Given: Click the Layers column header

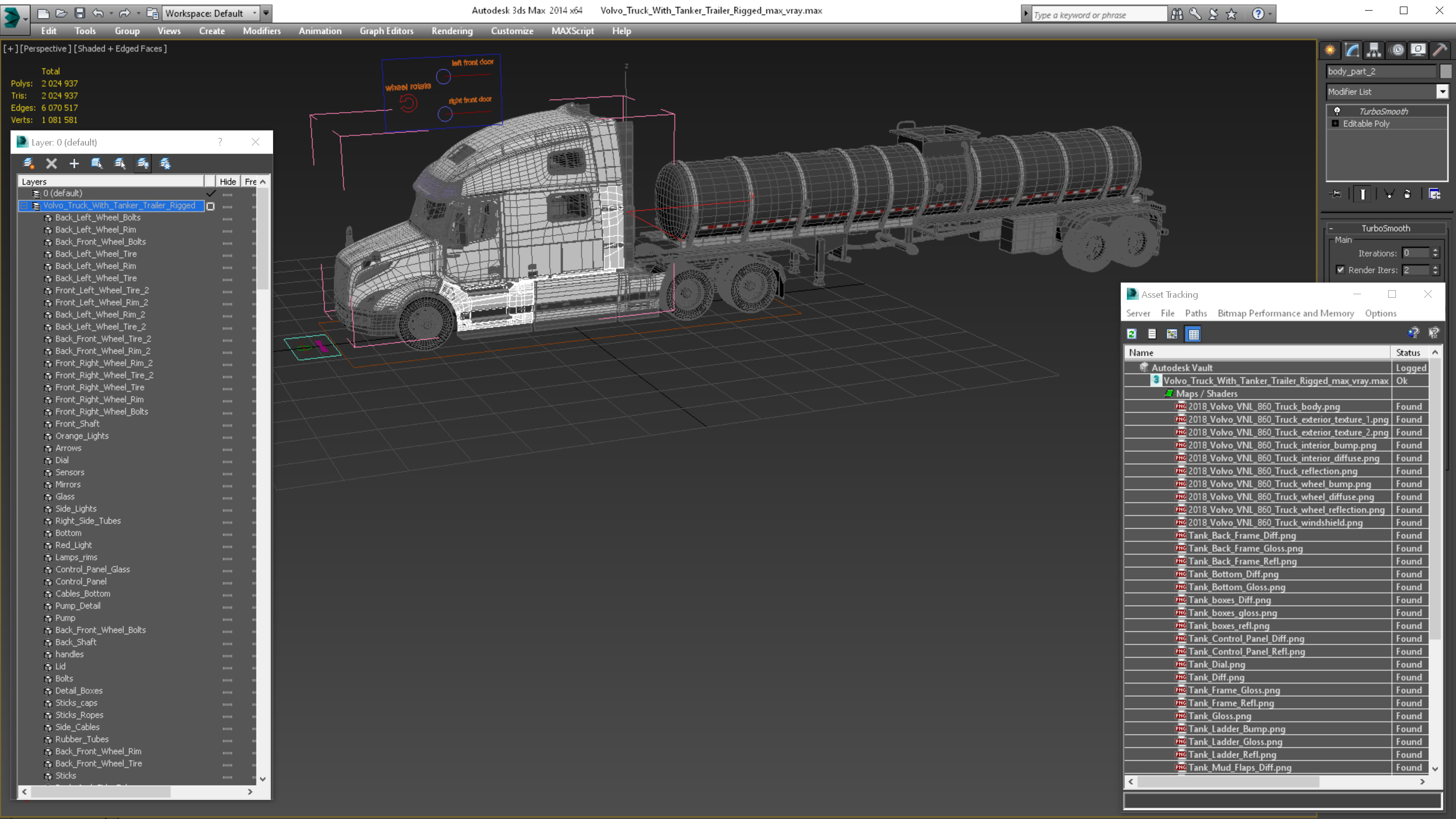Looking at the screenshot, I should pos(111,181).
